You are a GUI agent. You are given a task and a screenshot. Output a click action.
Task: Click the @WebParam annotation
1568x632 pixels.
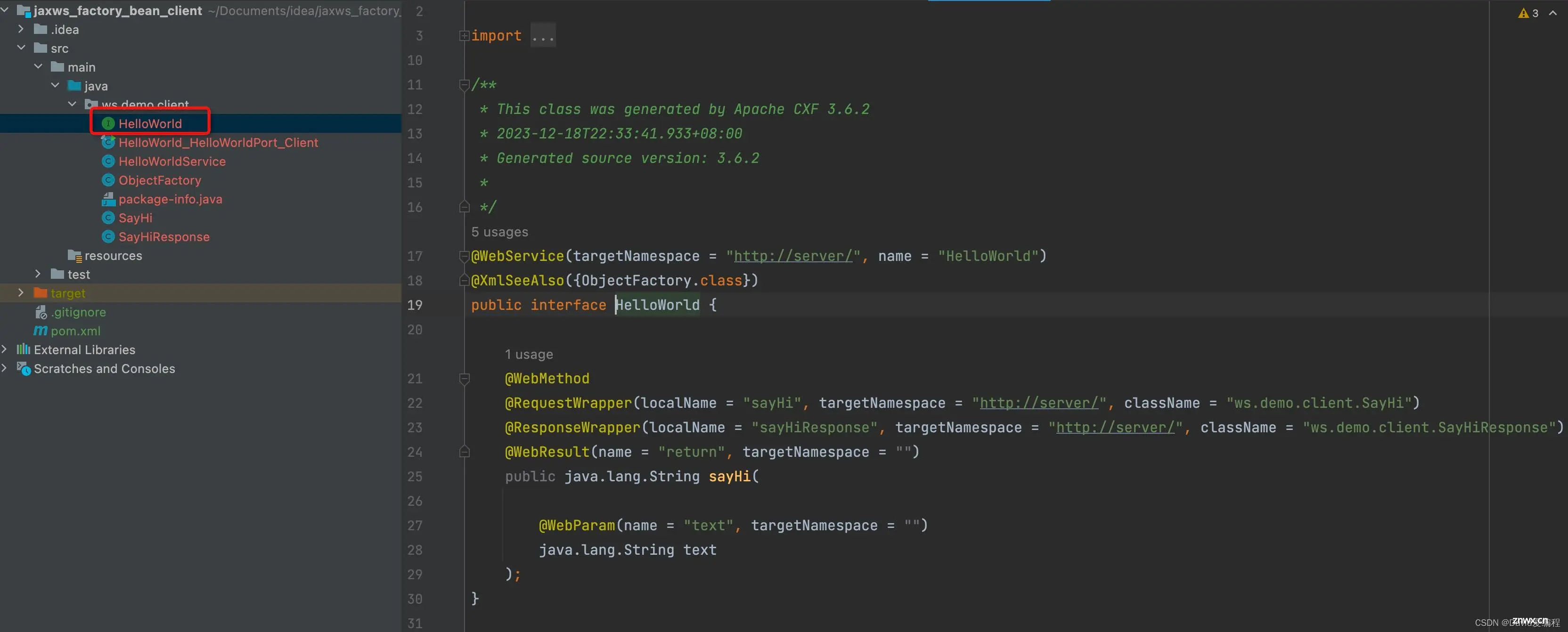coord(576,526)
